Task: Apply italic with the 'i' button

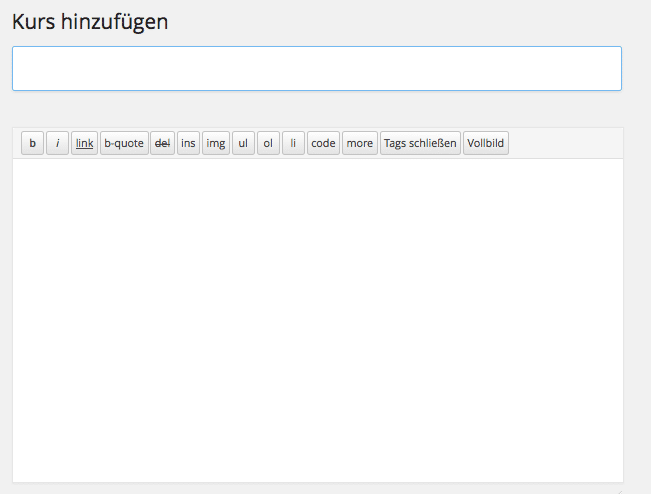Action: [57, 143]
